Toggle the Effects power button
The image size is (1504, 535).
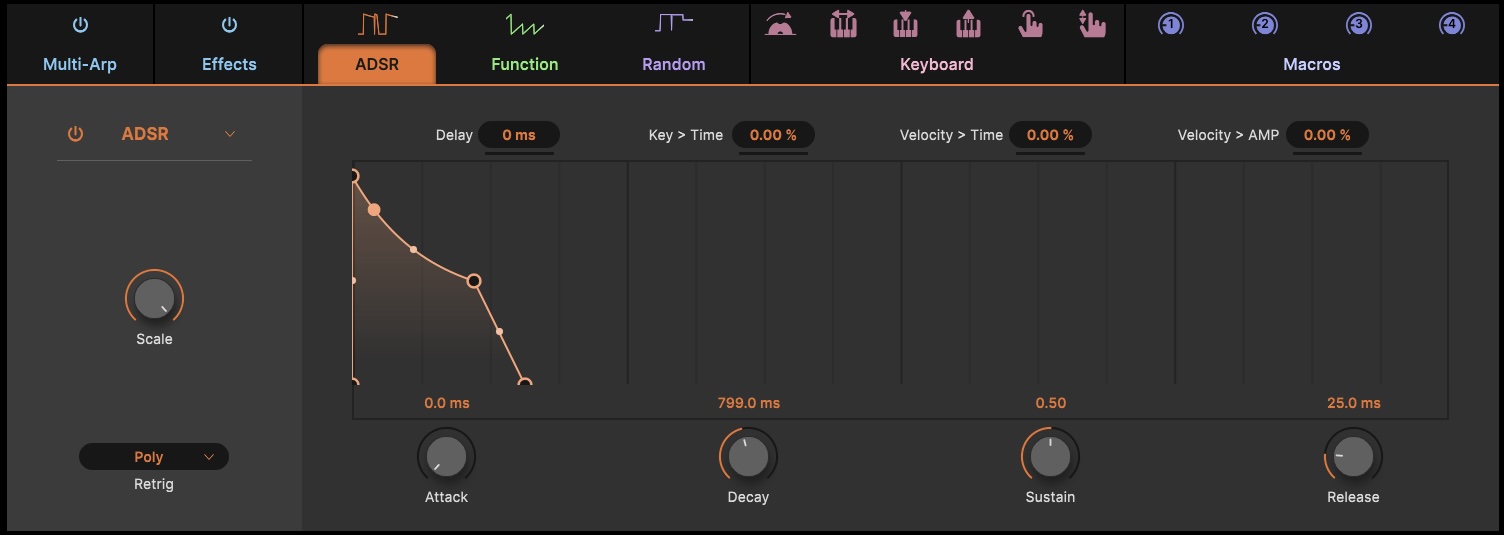[x=229, y=25]
